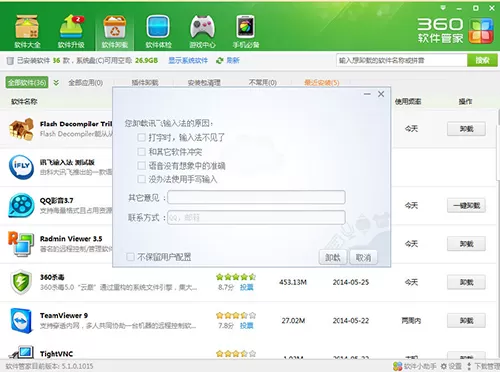500x372 pixels.
Task: Click the 453.13M size of 360杀毒
Action: point(293,282)
